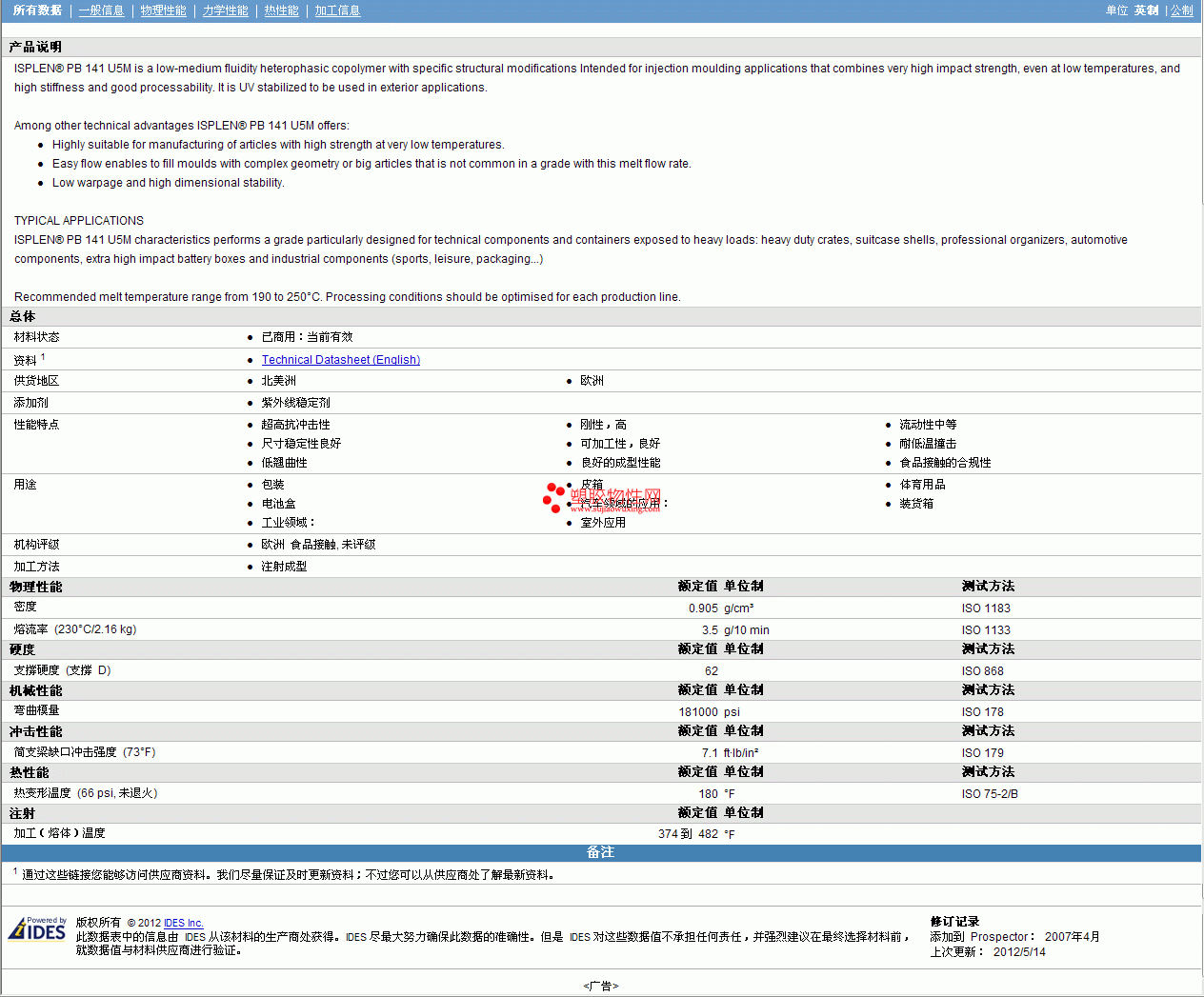Click the 体育用品 use entry
This screenshot has width=1204, height=997.
(x=922, y=485)
